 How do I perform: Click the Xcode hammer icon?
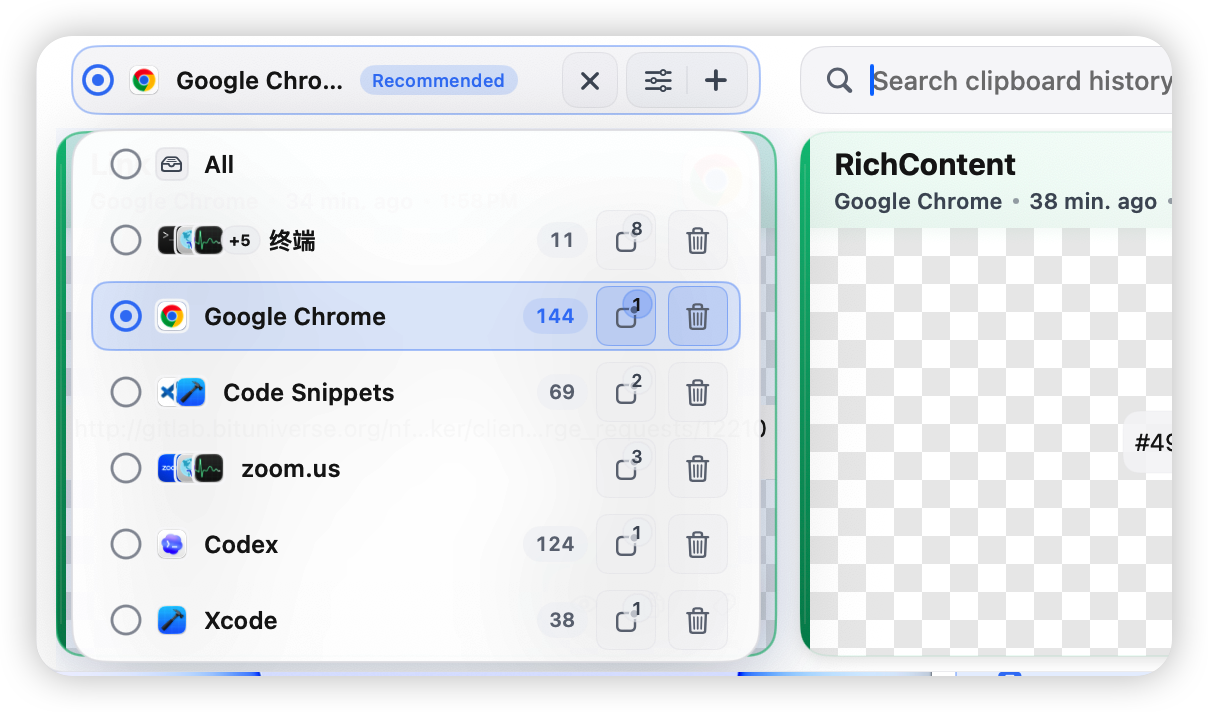172,620
